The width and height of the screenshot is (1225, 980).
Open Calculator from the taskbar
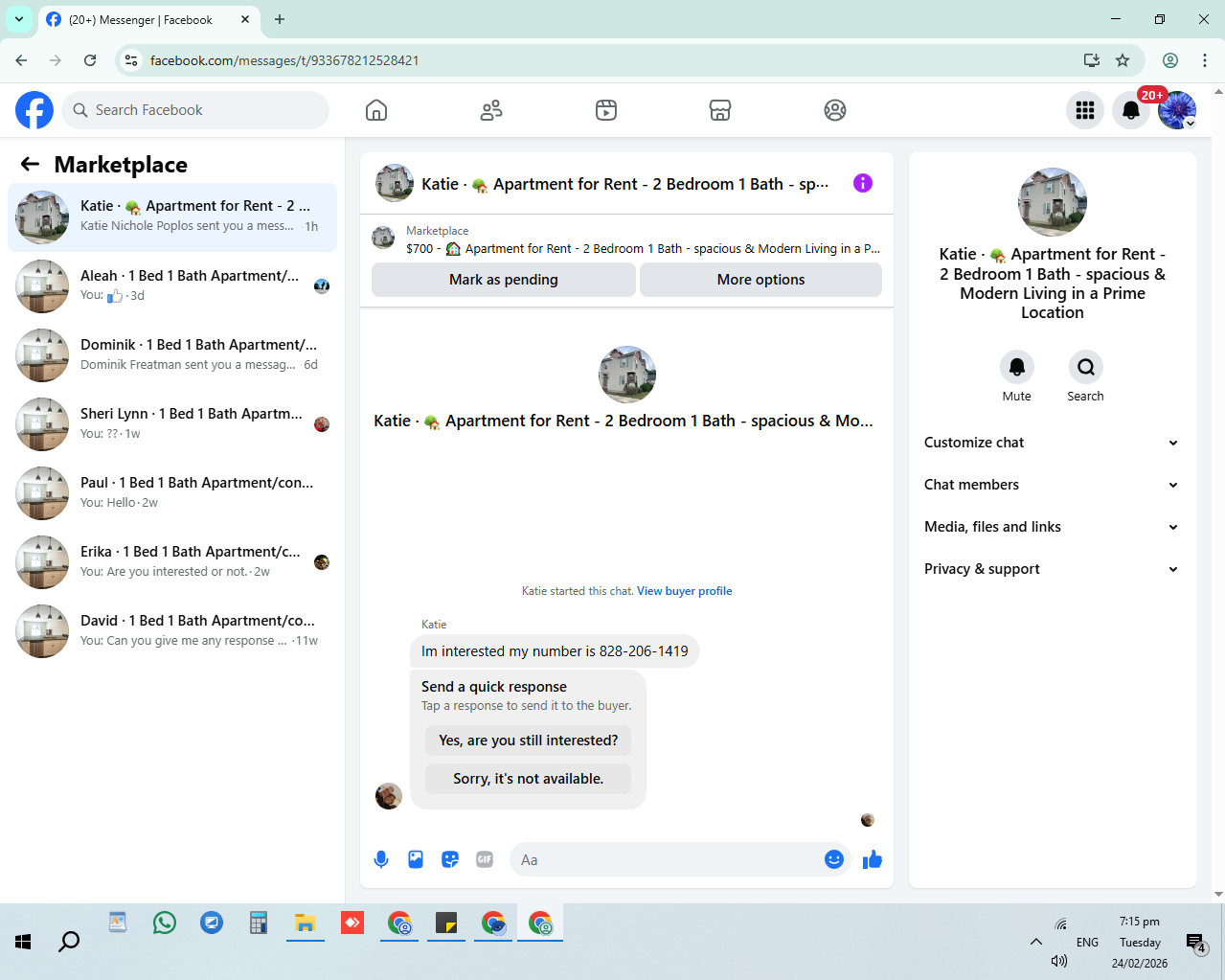coord(259,923)
